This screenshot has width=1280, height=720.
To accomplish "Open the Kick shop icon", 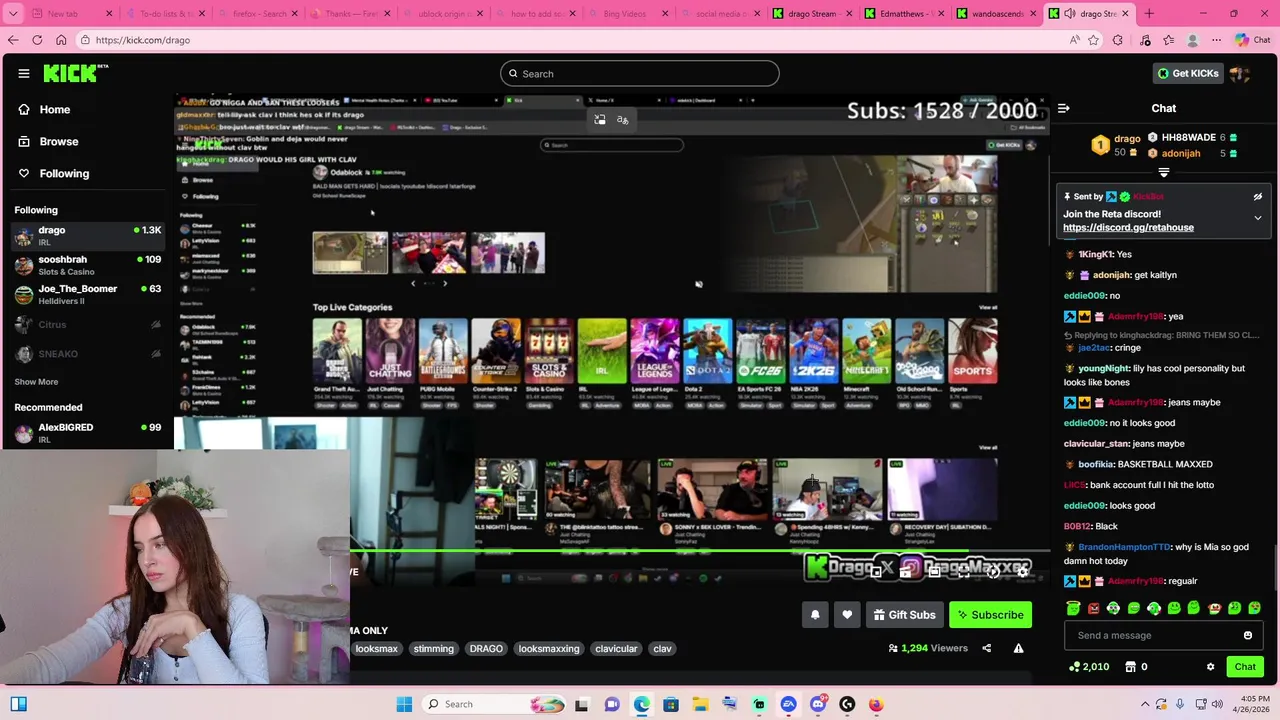I will pos(1131,667).
